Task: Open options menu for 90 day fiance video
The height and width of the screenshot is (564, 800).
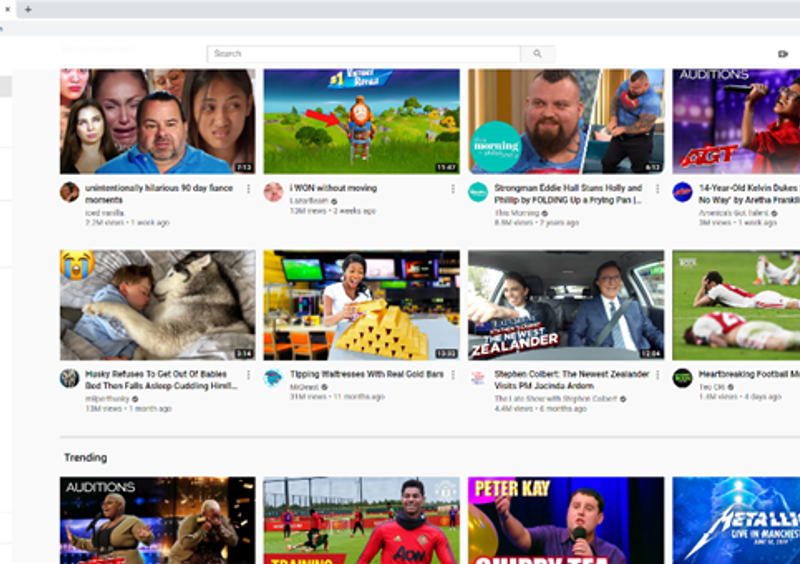Action: click(x=248, y=189)
